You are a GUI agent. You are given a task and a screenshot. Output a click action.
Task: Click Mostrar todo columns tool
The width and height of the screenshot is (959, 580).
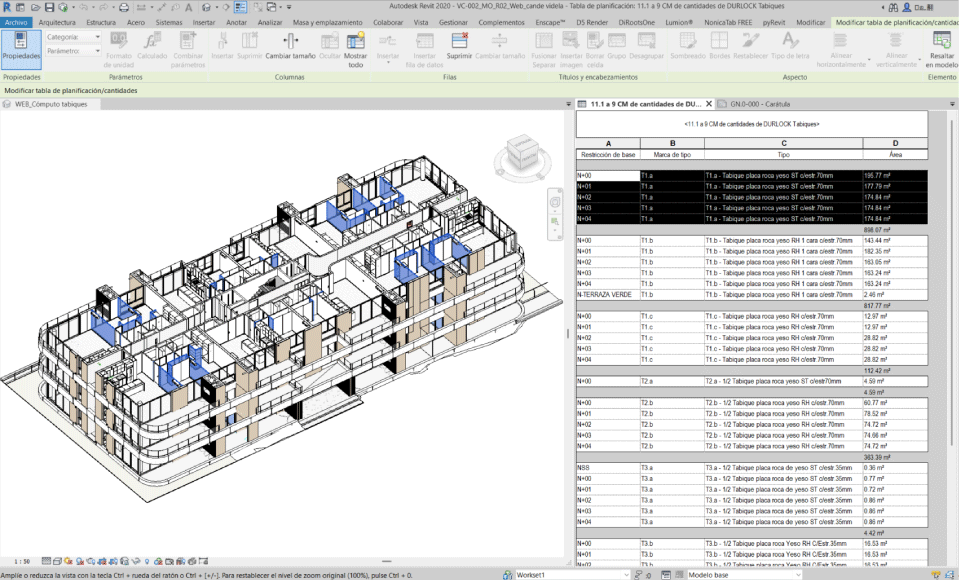pyautogui.click(x=355, y=49)
